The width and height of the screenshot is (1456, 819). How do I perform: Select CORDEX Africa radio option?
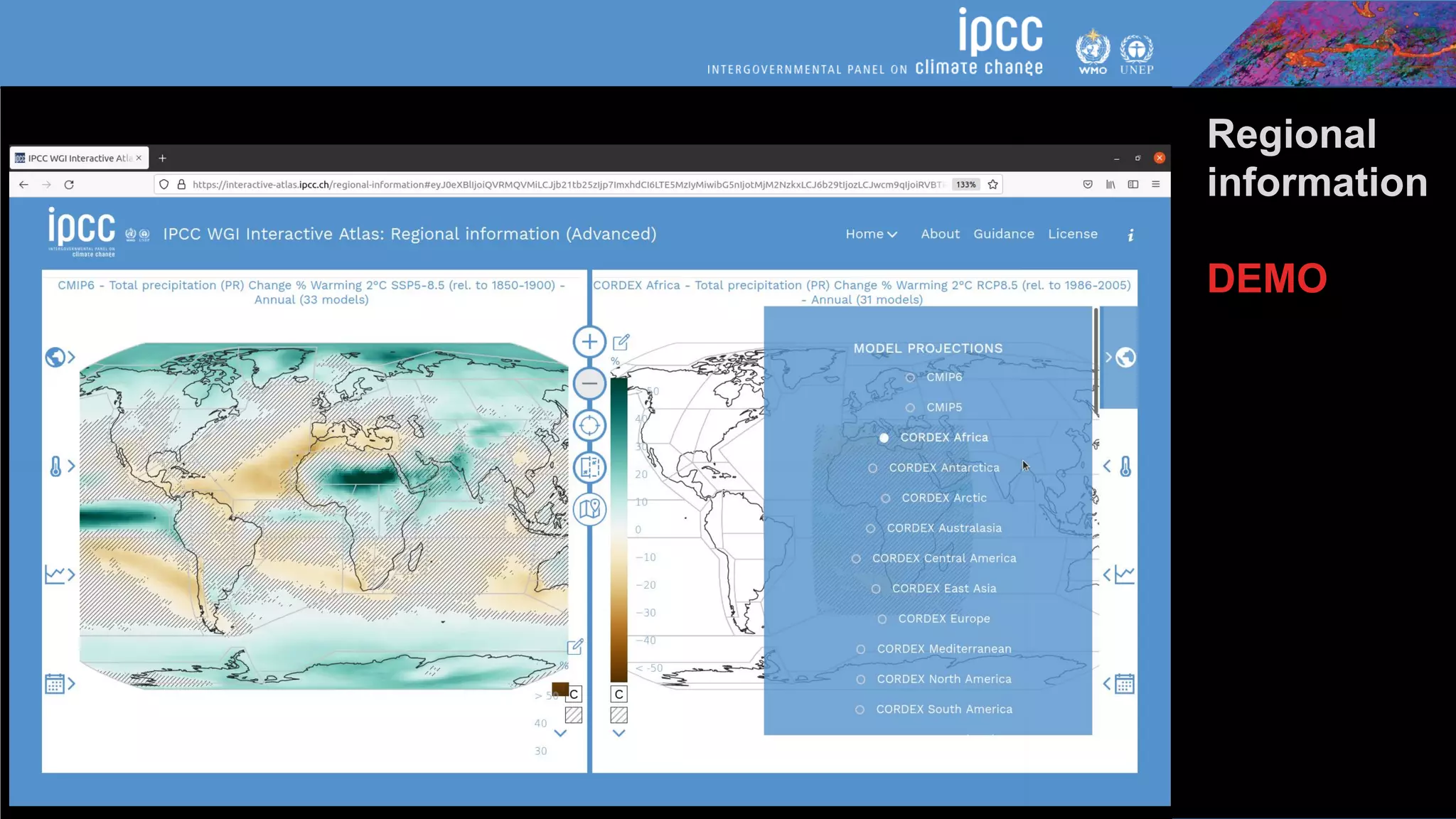[x=933, y=438]
